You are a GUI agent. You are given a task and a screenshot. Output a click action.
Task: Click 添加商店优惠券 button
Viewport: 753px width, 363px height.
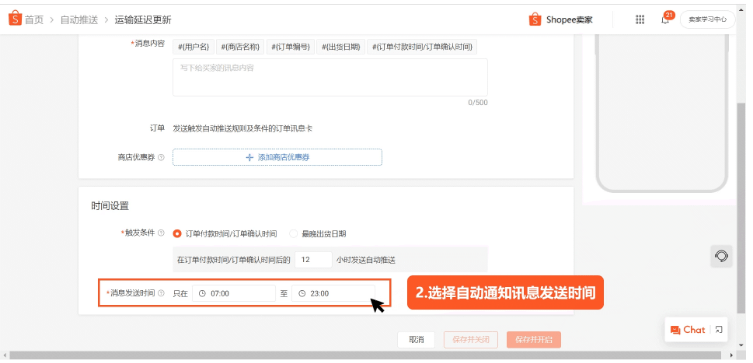tap(277, 157)
